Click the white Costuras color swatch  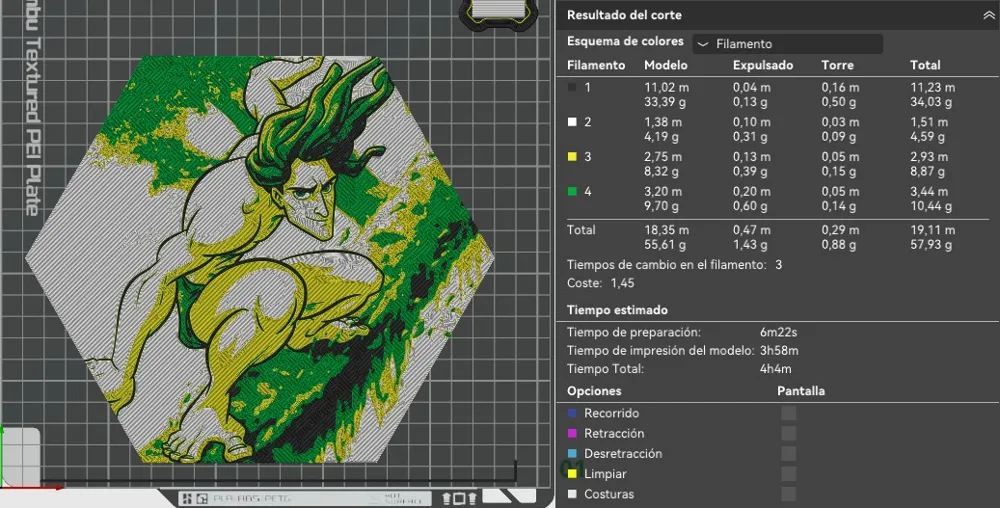click(x=572, y=494)
